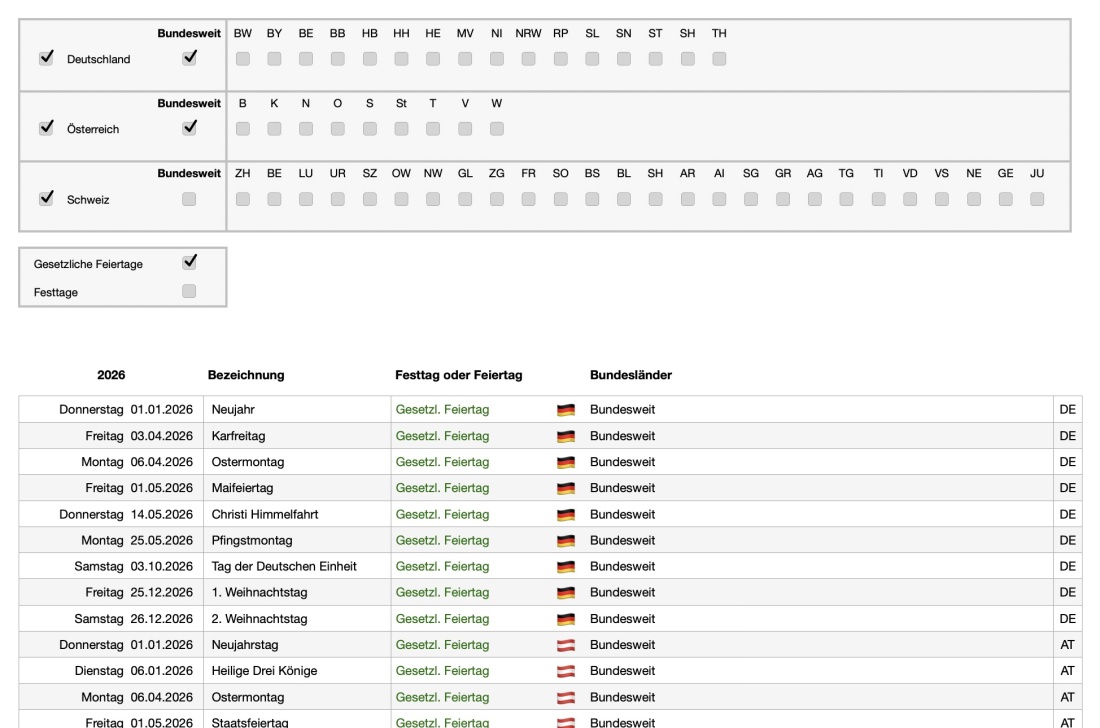This screenshot has width=1100, height=728.
Task: Select the NRW state checkbox
Action: pos(529,59)
